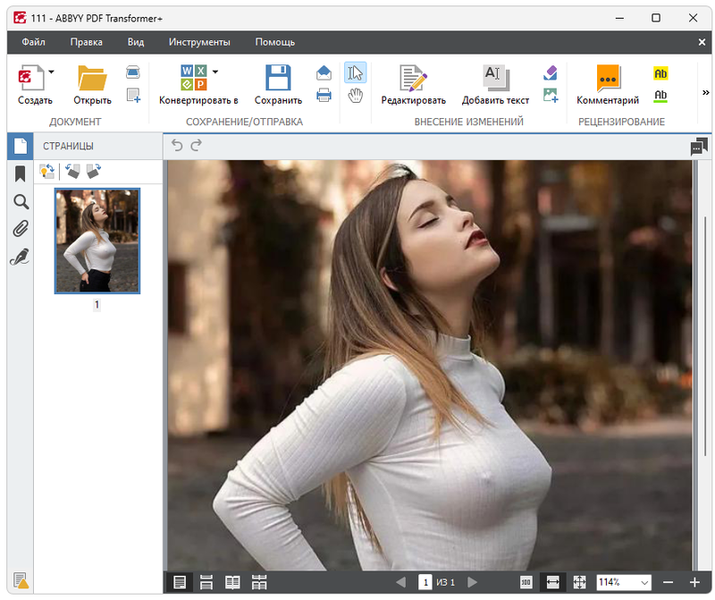Open the Правка menu
This screenshot has height=600, width=715.
point(86,42)
